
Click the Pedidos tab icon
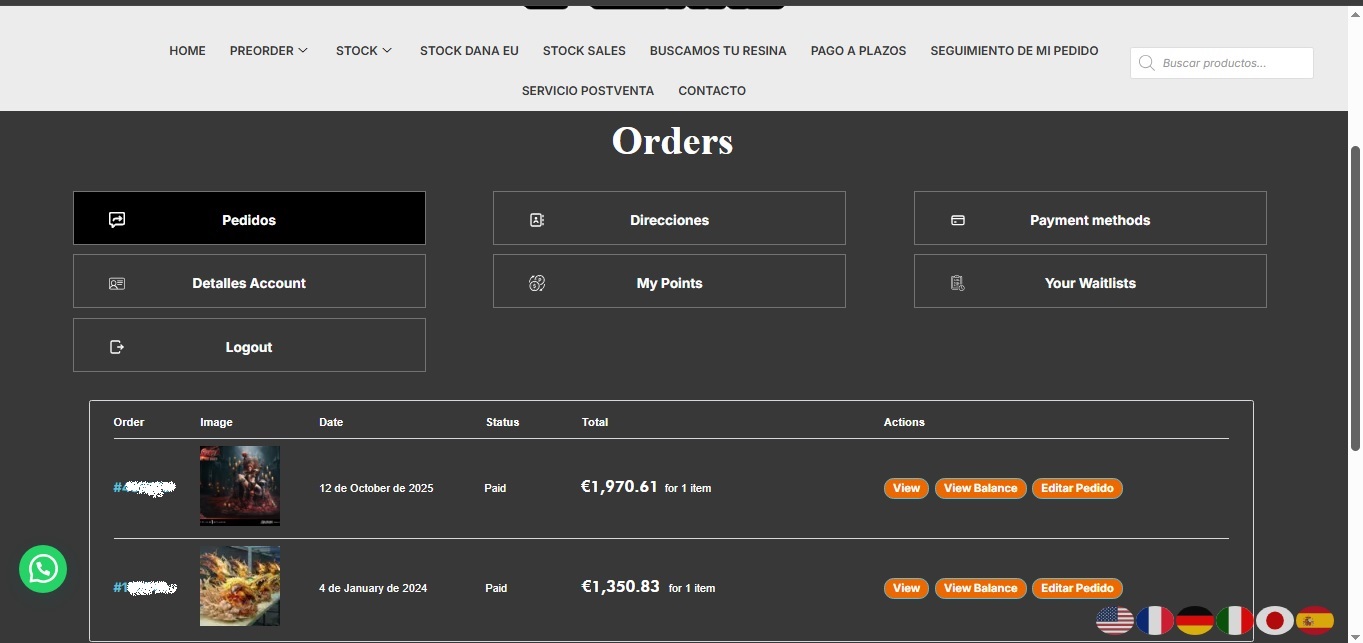(117, 220)
